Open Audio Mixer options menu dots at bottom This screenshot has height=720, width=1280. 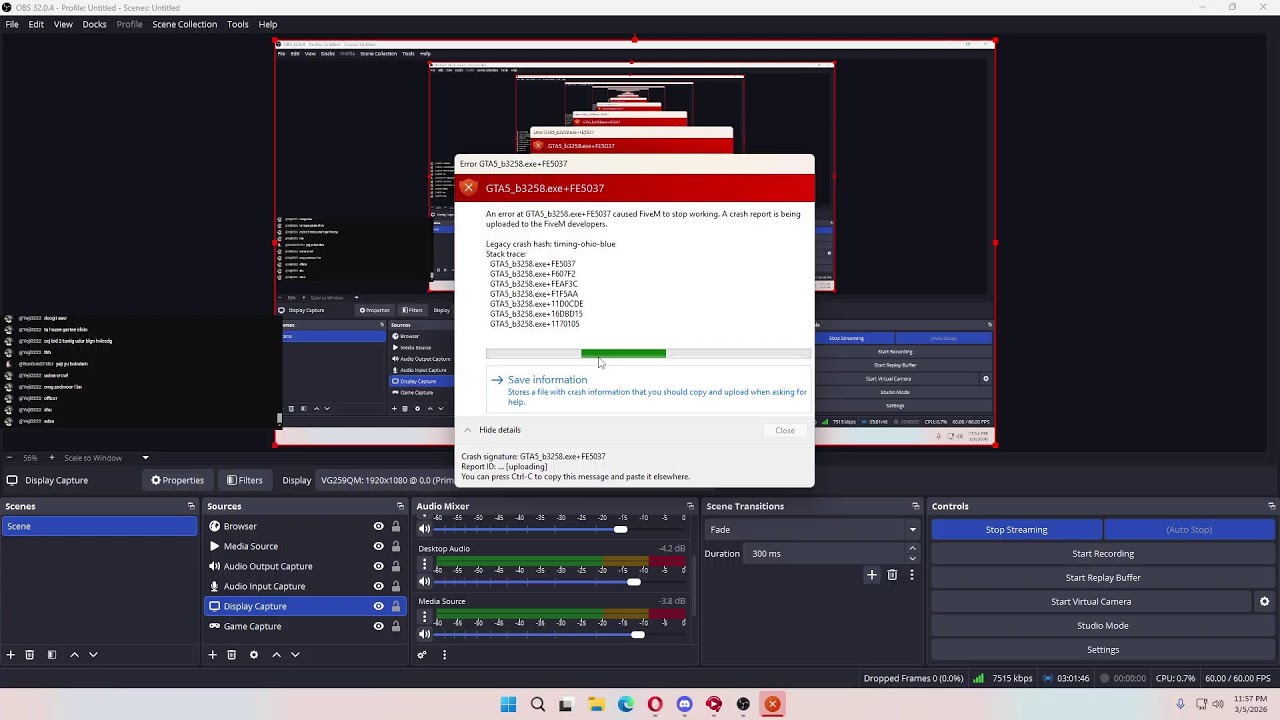(444, 655)
